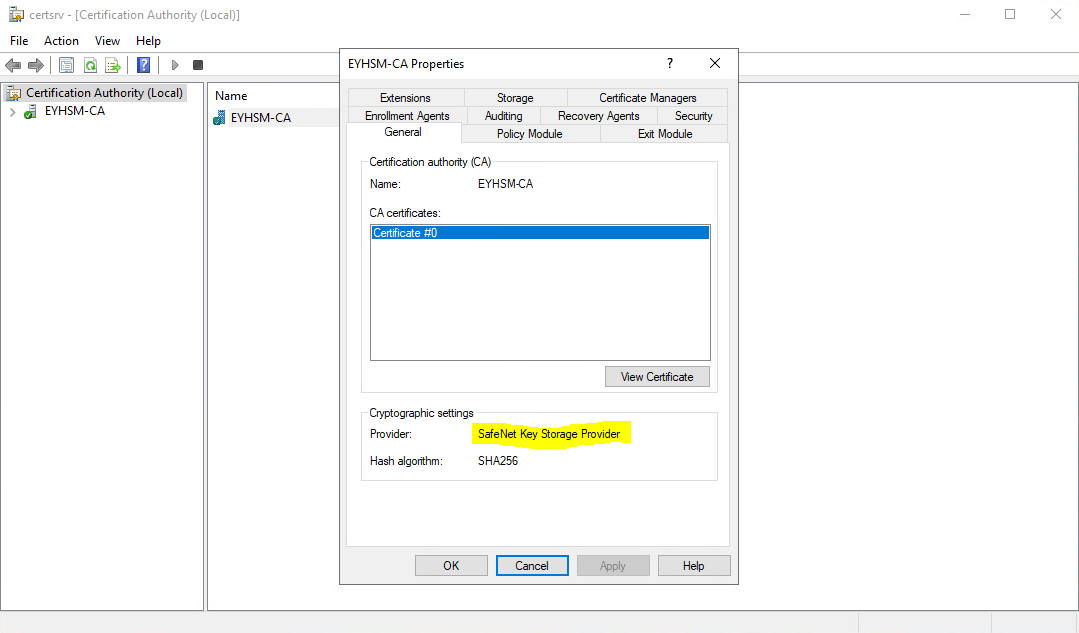Select EYHSM-CA entry in Name list
Viewport: 1079px width, 633px height.
point(261,118)
